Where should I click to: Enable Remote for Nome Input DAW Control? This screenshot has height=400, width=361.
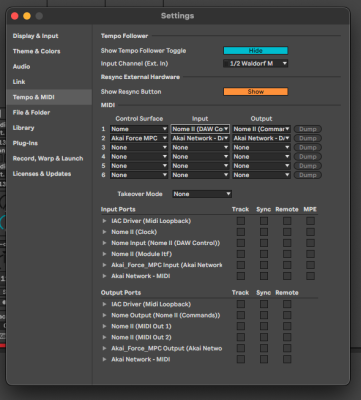point(287,243)
